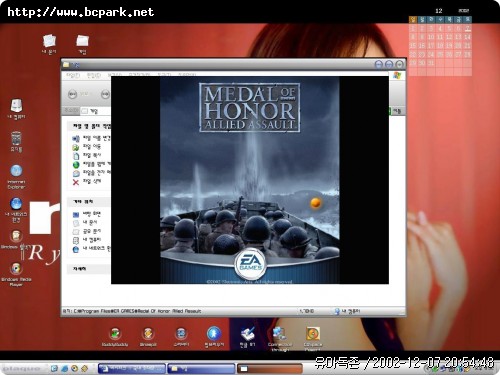The image size is (500, 375).
Task: Collapse the File and Folder Tasks header
Action: pos(89,126)
